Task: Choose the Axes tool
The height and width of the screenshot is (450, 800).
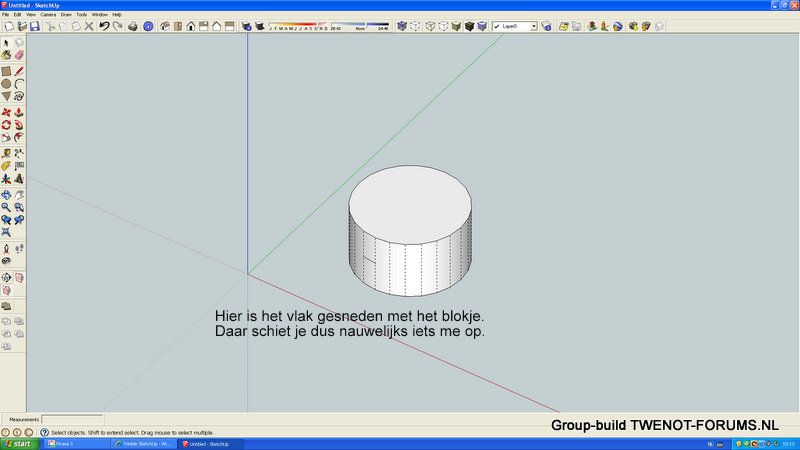Action: coord(6,179)
